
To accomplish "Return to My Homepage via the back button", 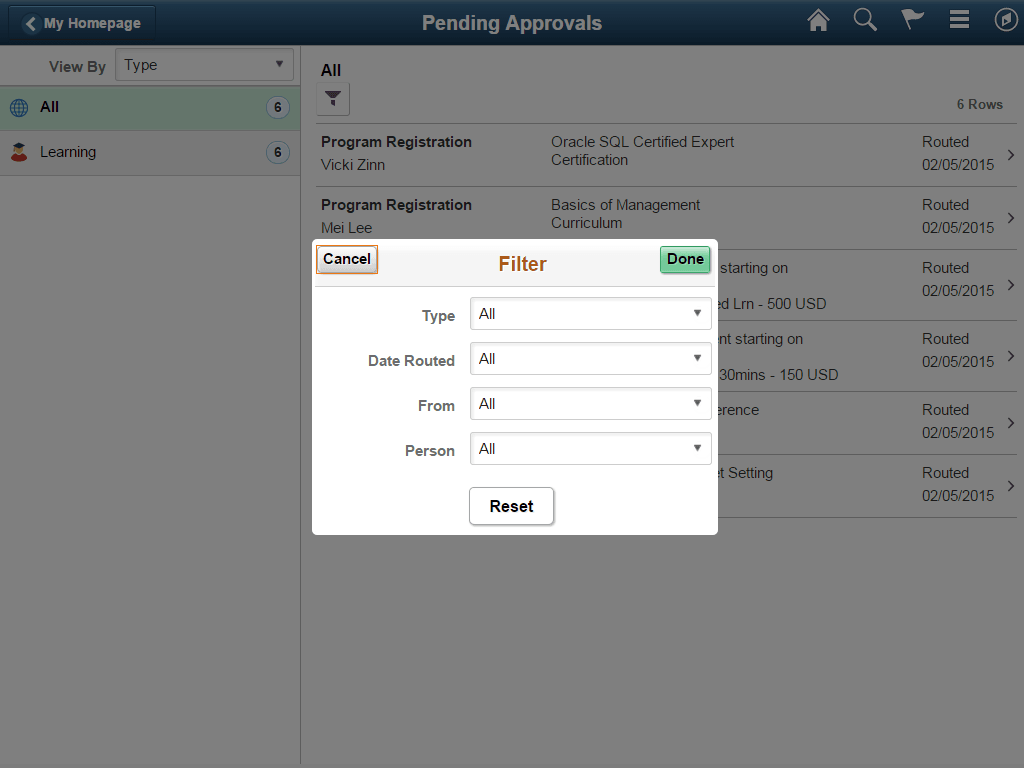I will point(83,22).
